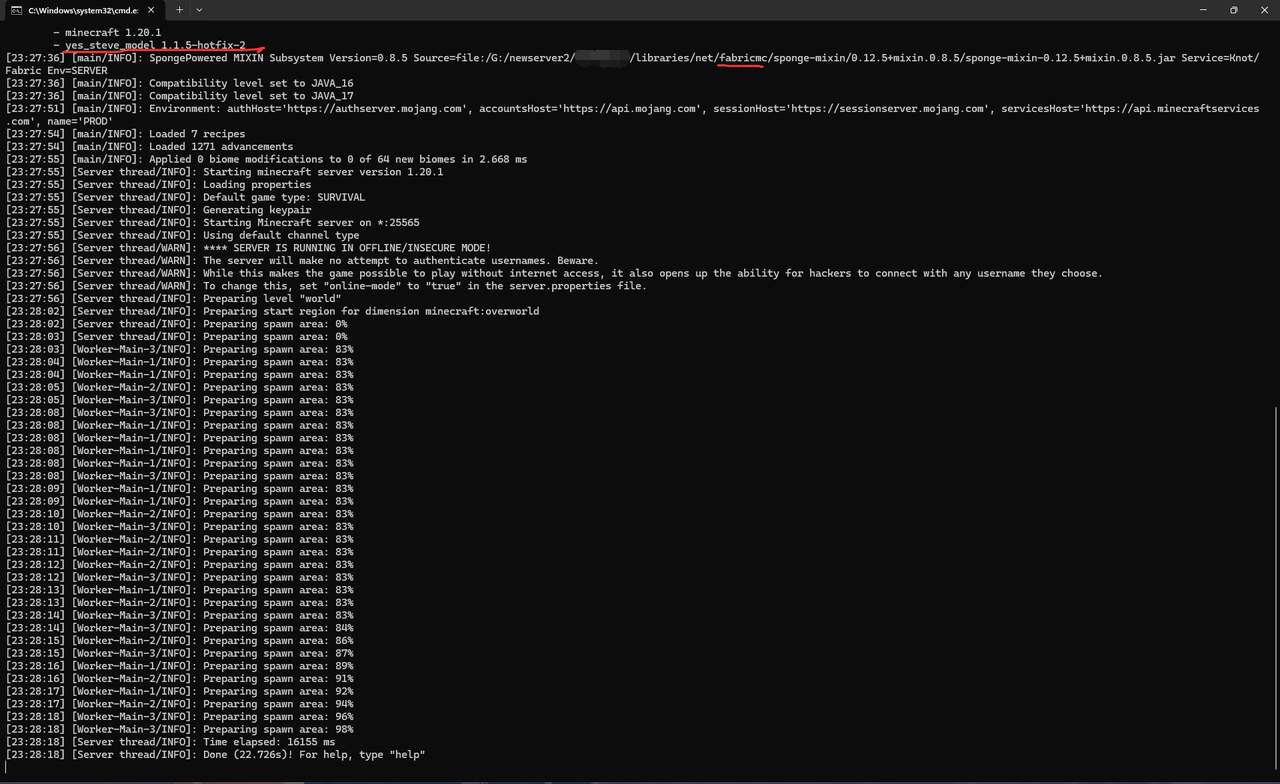
Task: Click the OFFLINE/INSECURE MODE warning line
Action: (x=248, y=248)
